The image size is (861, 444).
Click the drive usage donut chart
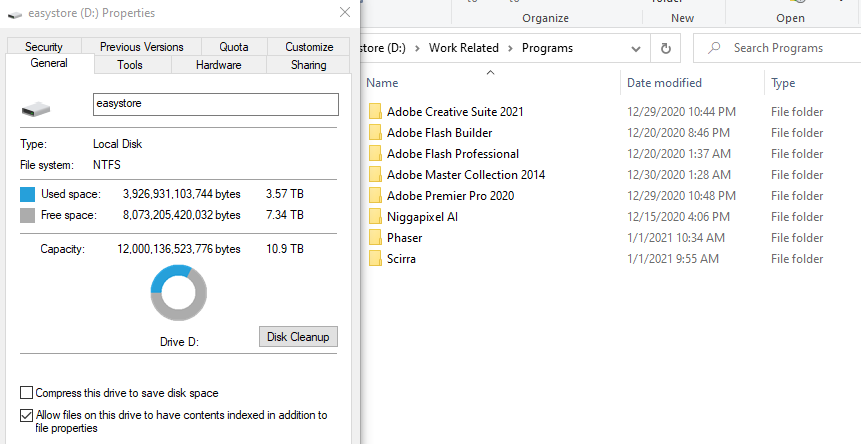(x=179, y=293)
